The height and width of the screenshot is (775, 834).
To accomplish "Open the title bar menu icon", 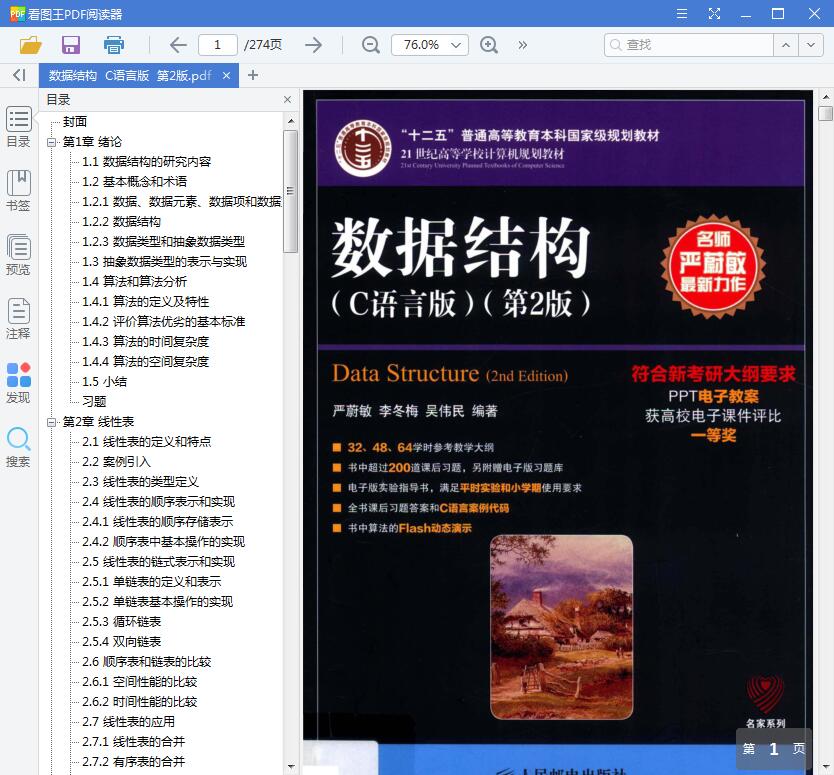I will click(x=681, y=14).
